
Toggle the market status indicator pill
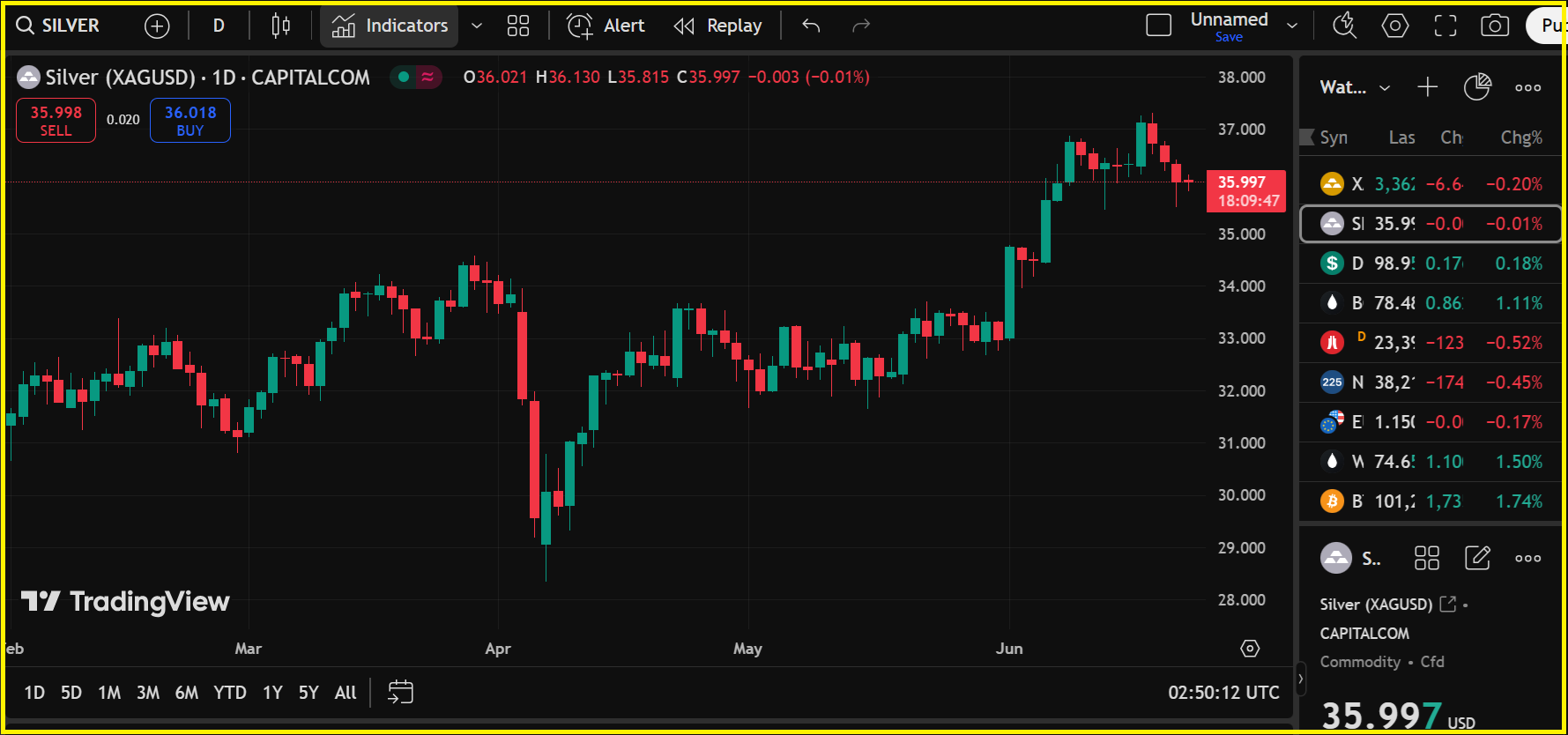point(415,78)
